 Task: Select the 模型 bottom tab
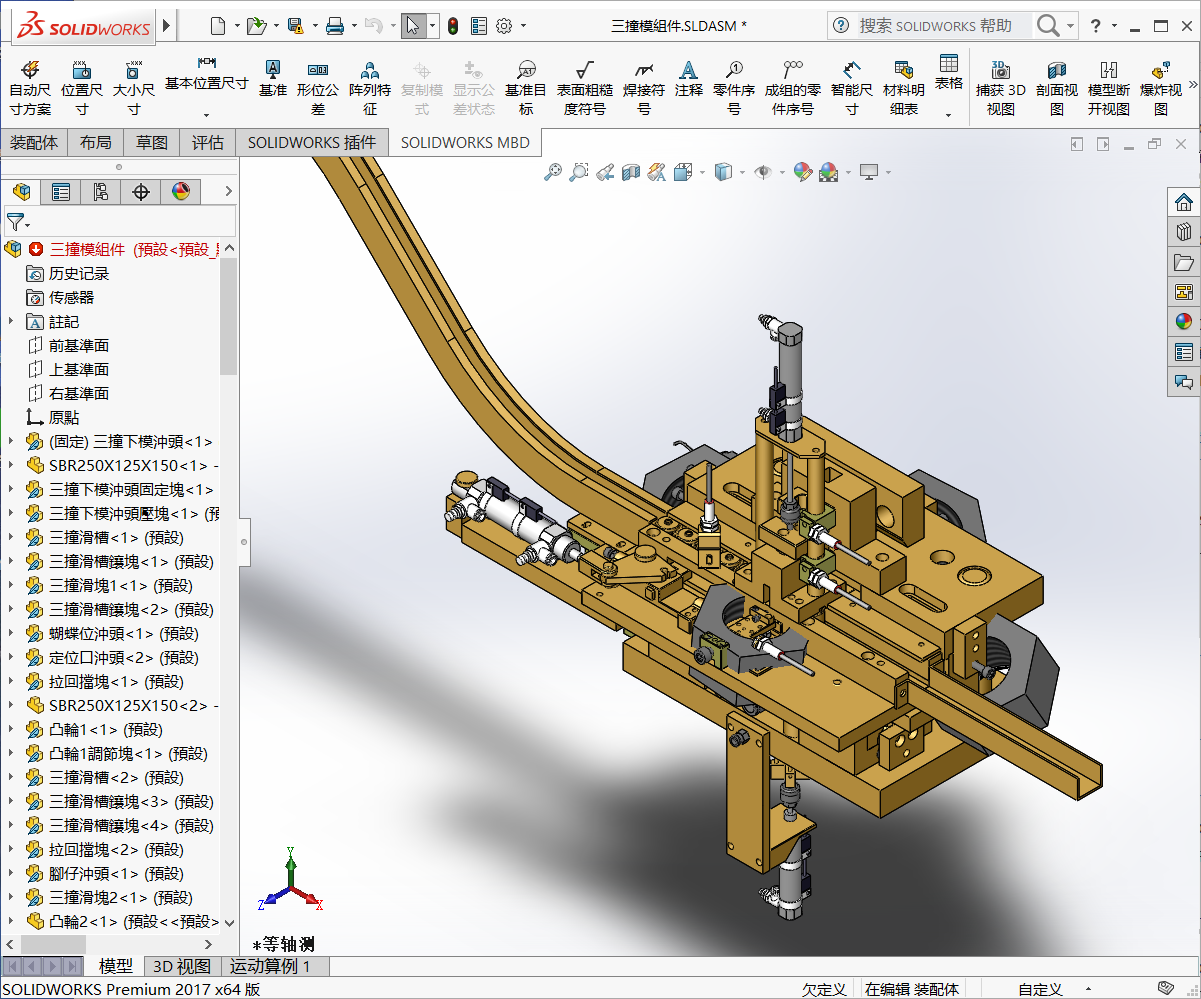coord(116,966)
